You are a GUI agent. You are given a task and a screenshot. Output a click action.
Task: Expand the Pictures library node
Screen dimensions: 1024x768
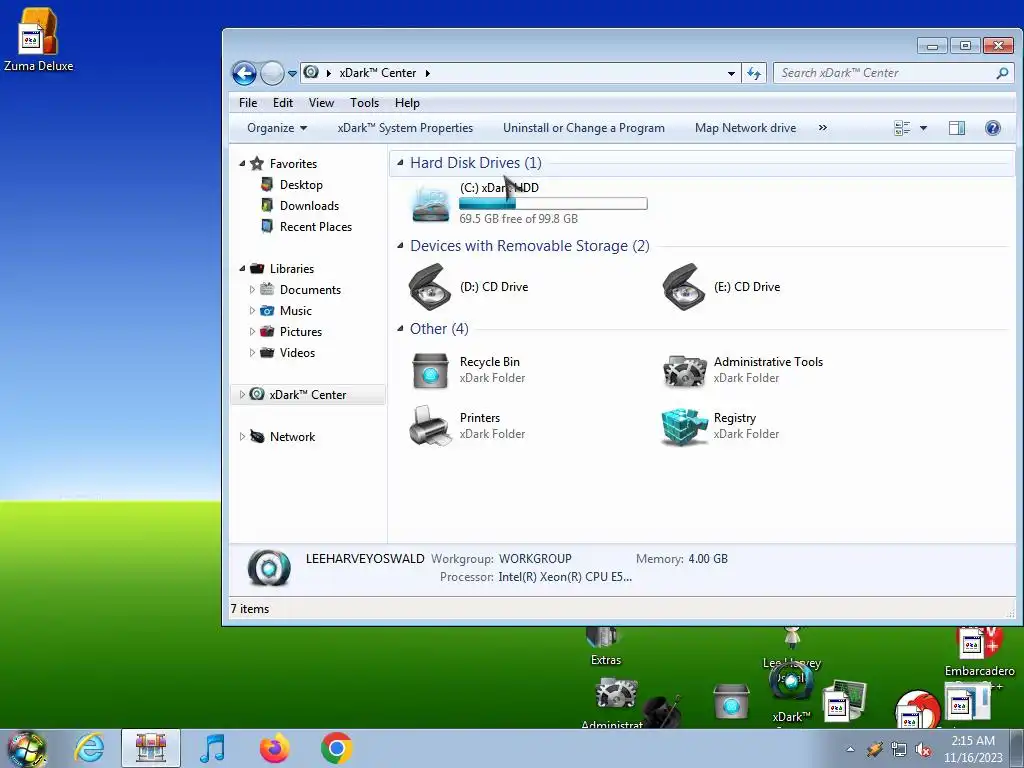[252, 331]
